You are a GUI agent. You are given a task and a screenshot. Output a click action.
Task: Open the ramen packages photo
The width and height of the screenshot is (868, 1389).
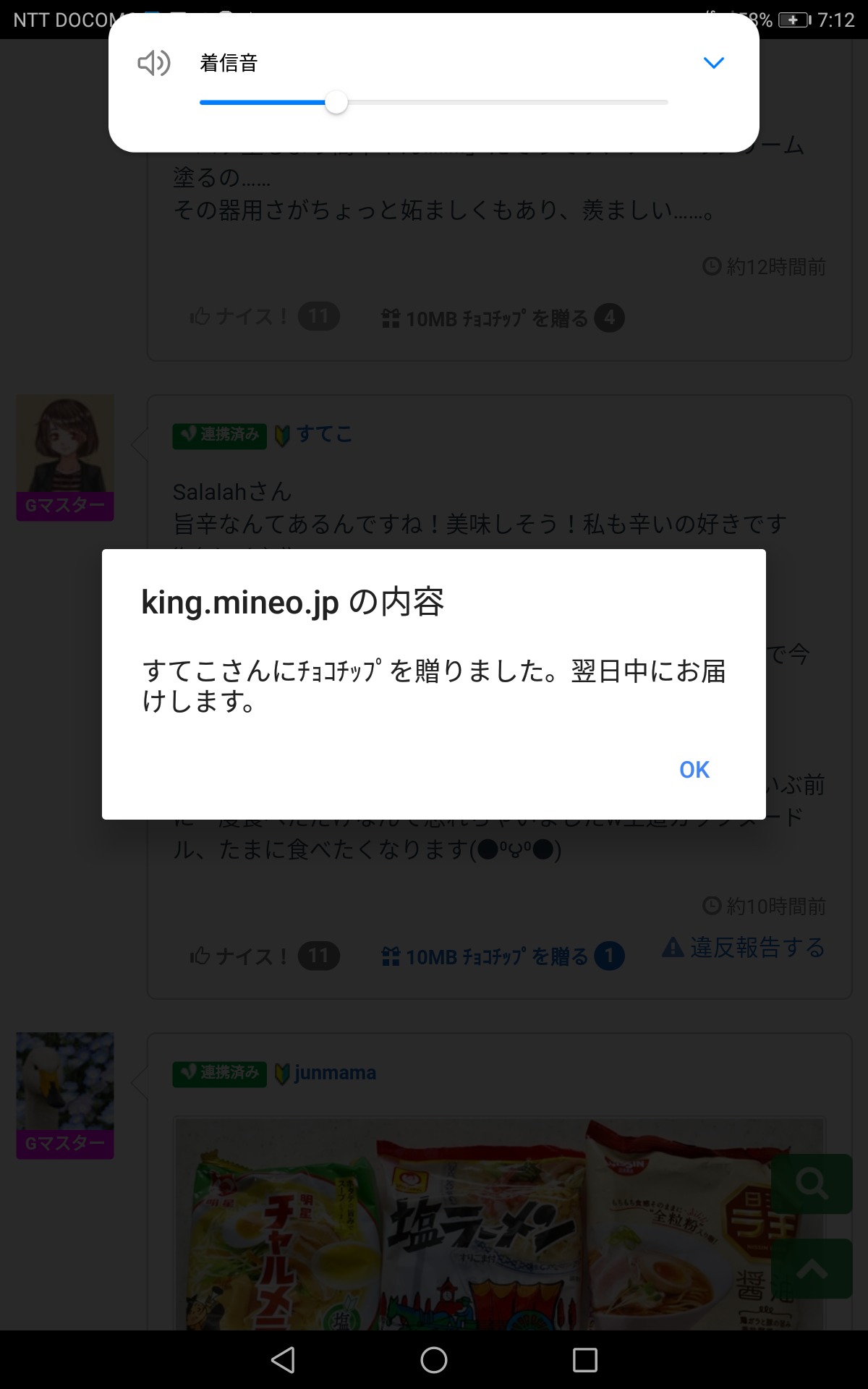499,1224
